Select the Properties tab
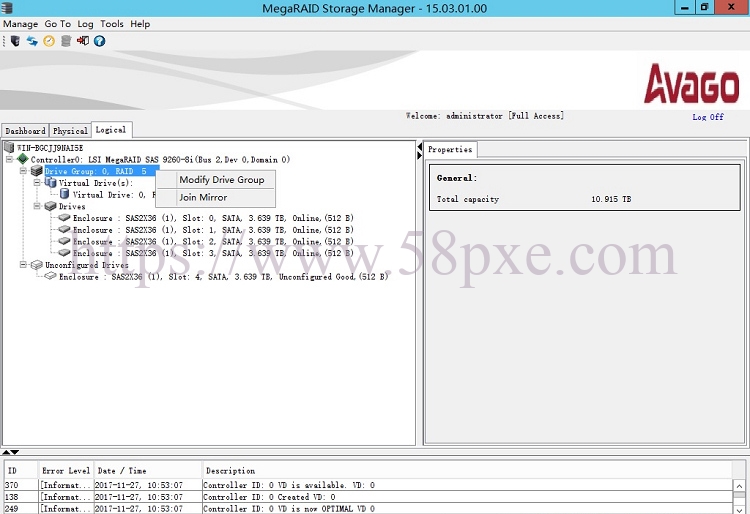Viewport: 750px width, 514px height. [450, 150]
